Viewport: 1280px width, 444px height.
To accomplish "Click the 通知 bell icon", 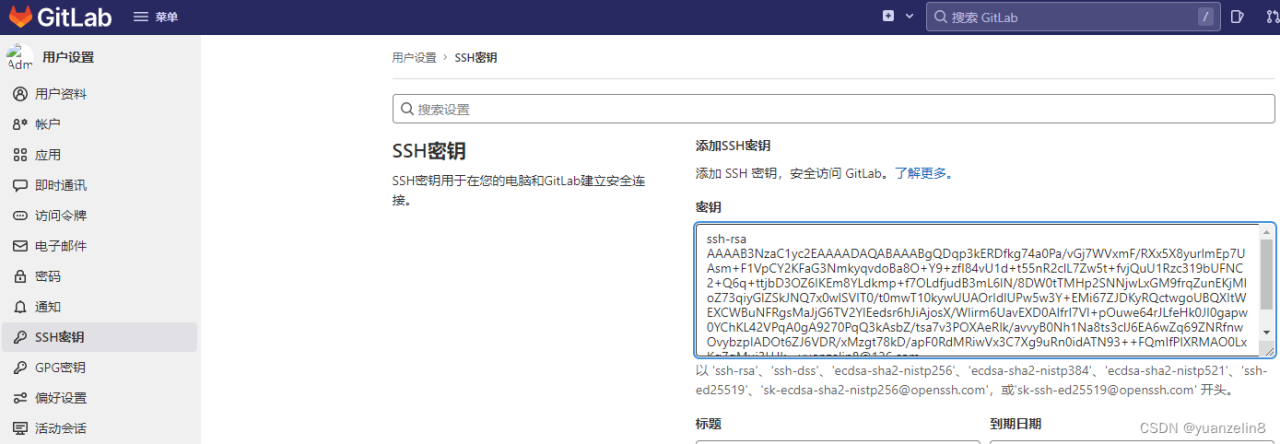I will (19, 307).
